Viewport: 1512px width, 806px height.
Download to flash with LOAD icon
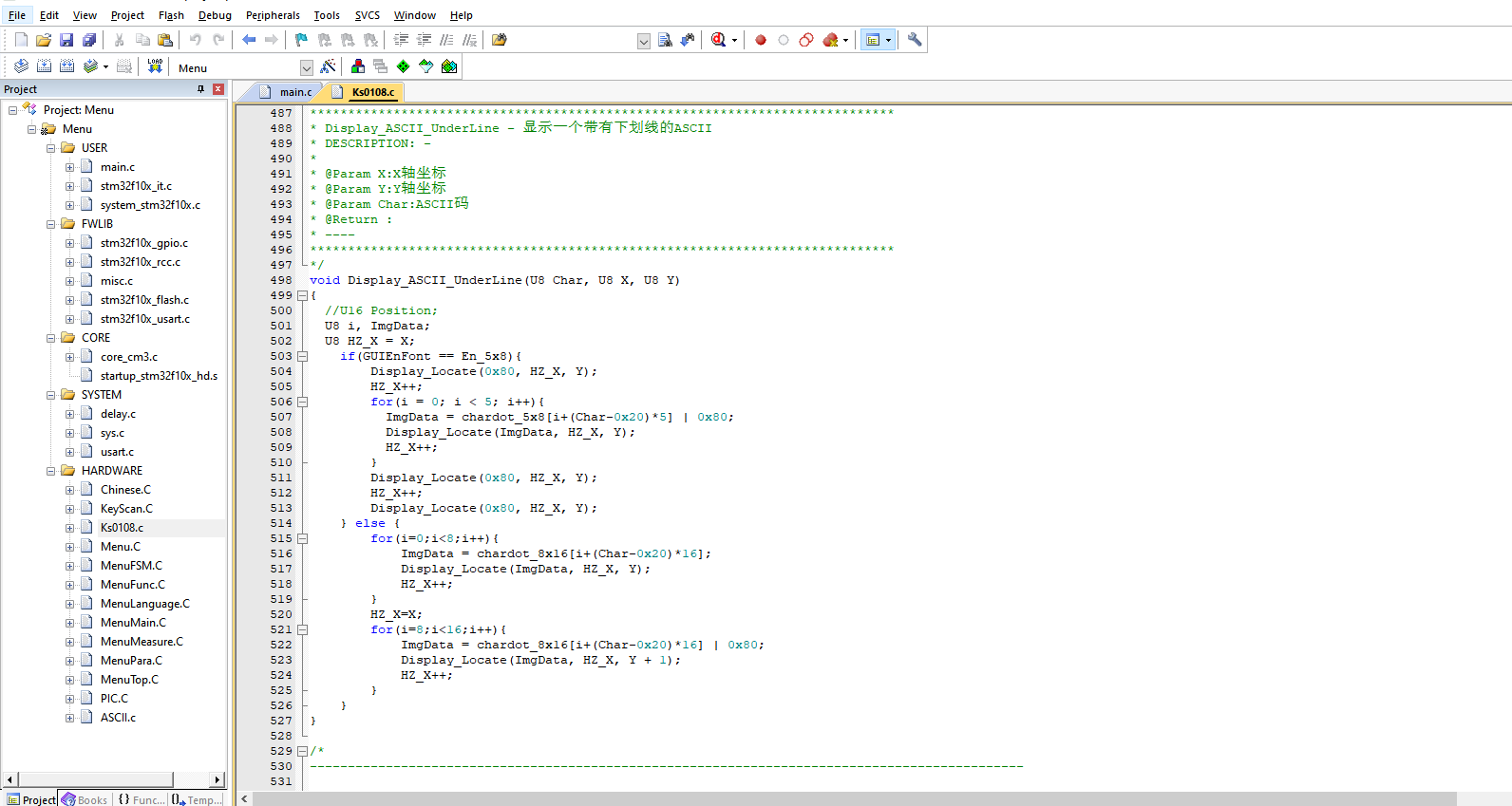click(x=155, y=66)
